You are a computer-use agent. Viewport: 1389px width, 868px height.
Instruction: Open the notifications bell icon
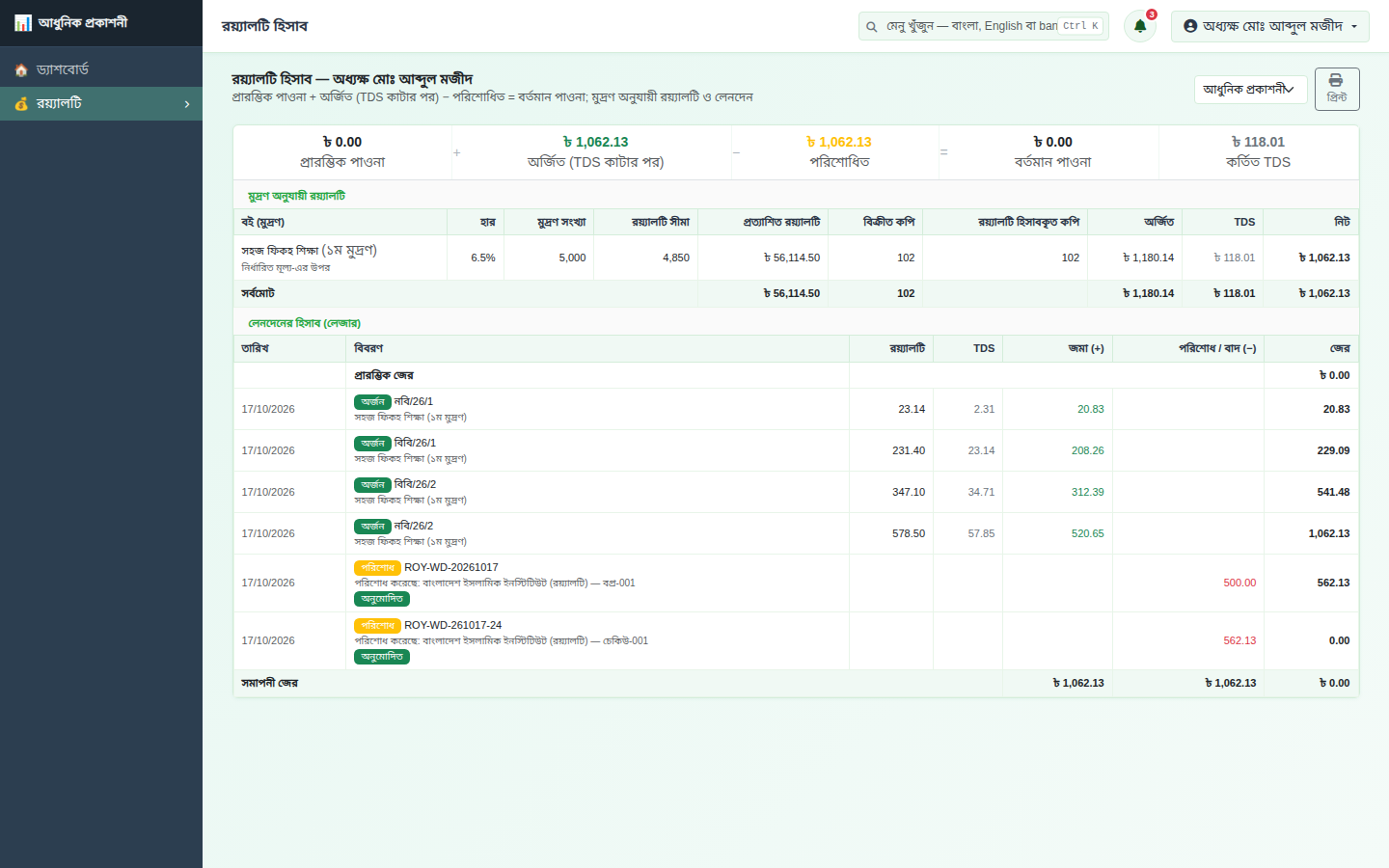point(1139,26)
